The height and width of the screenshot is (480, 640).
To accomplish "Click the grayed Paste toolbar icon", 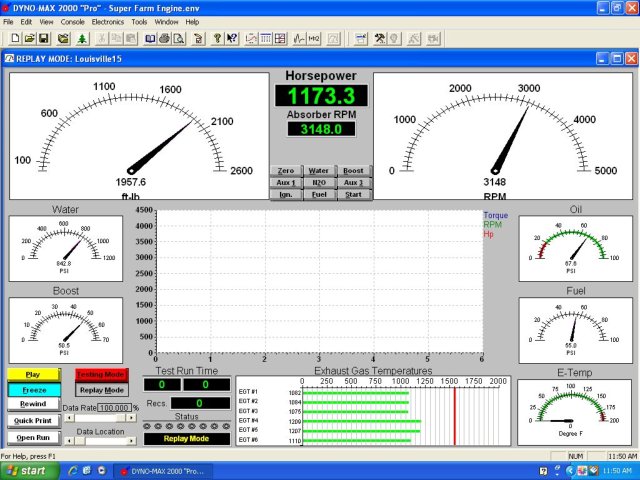I will (131, 38).
